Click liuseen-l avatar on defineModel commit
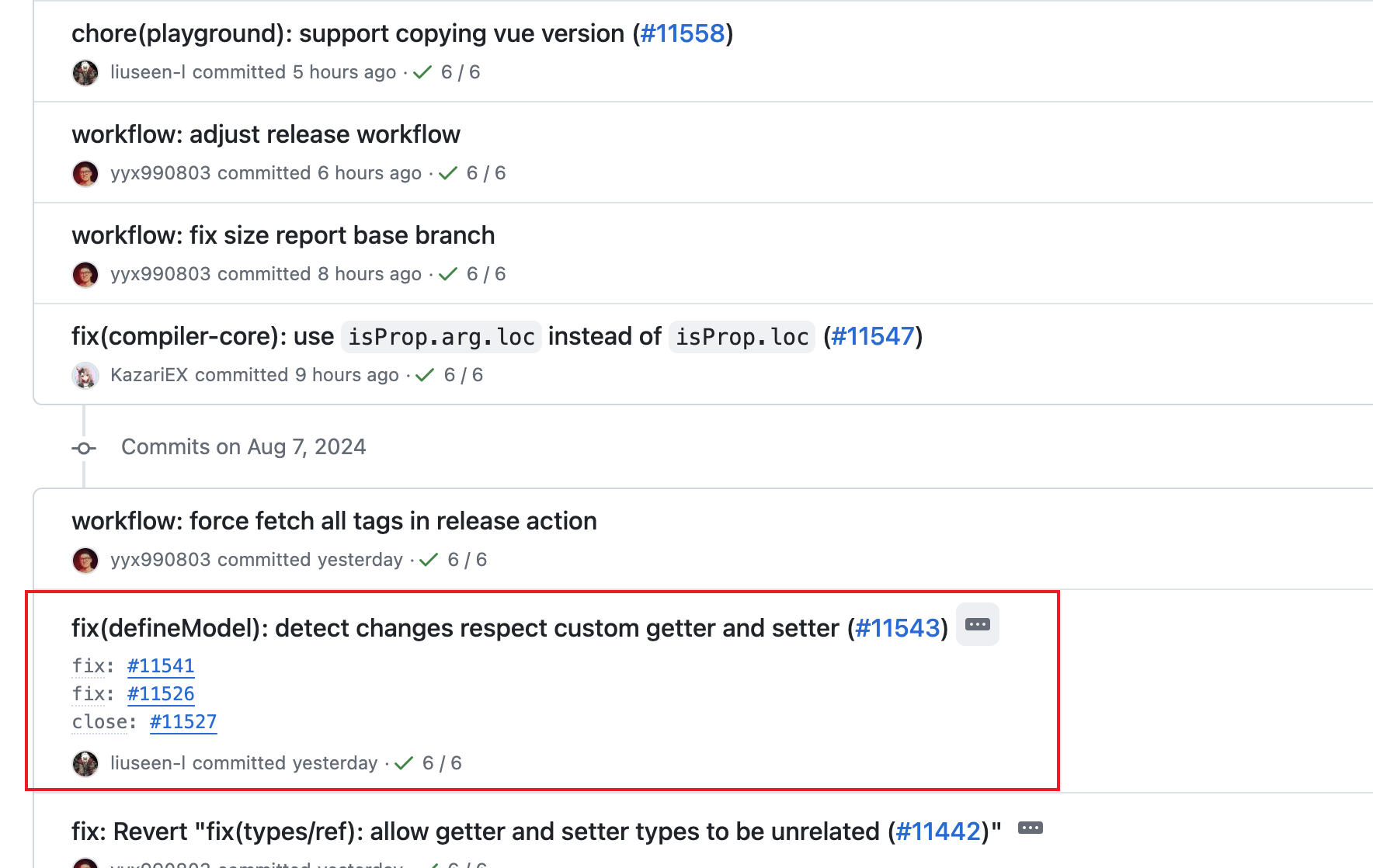Screen dimensions: 1373x868 [x=85, y=764]
